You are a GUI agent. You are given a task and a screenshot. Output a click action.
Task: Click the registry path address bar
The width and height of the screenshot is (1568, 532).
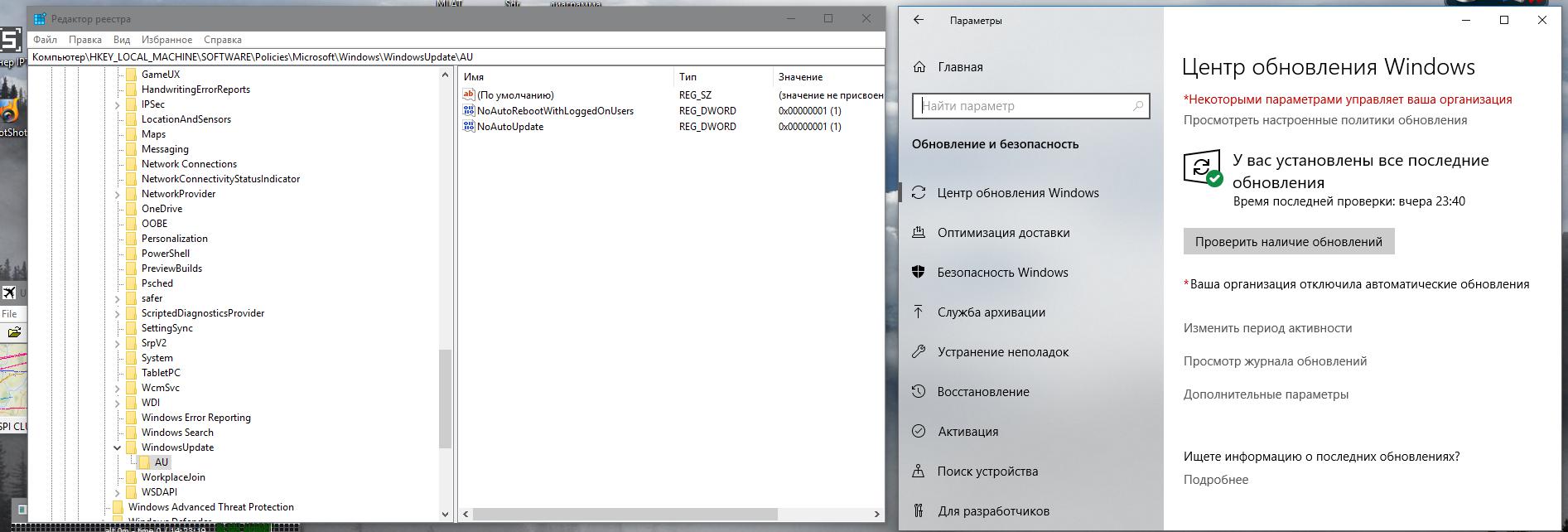[457, 57]
